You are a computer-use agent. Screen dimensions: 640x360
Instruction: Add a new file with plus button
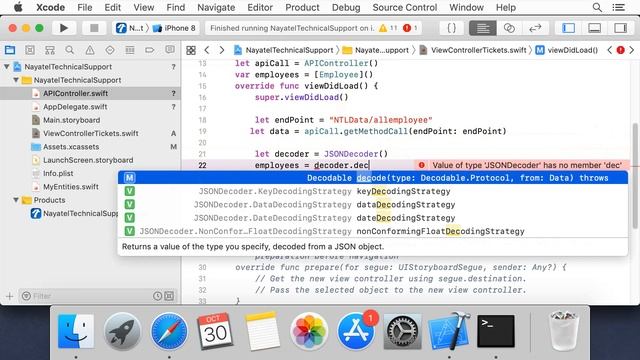(x=9, y=296)
